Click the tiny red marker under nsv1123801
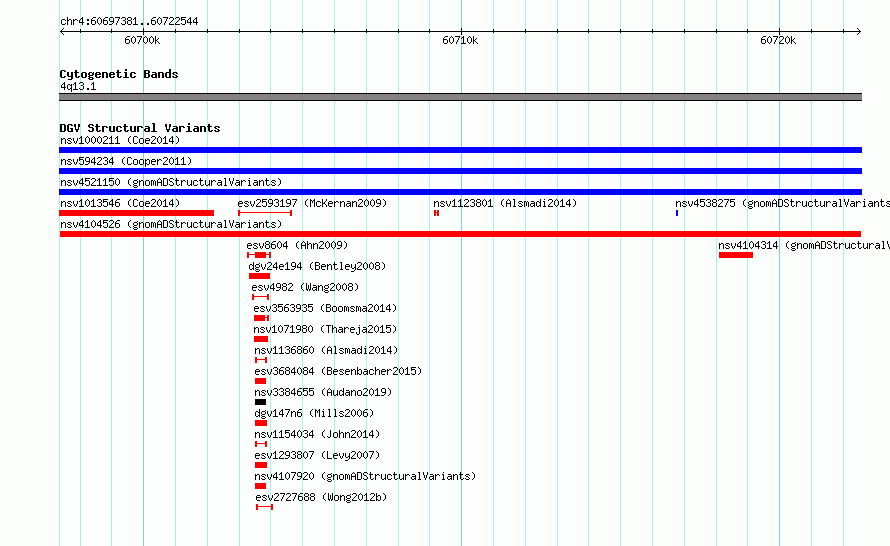The image size is (890, 546). coord(436,213)
